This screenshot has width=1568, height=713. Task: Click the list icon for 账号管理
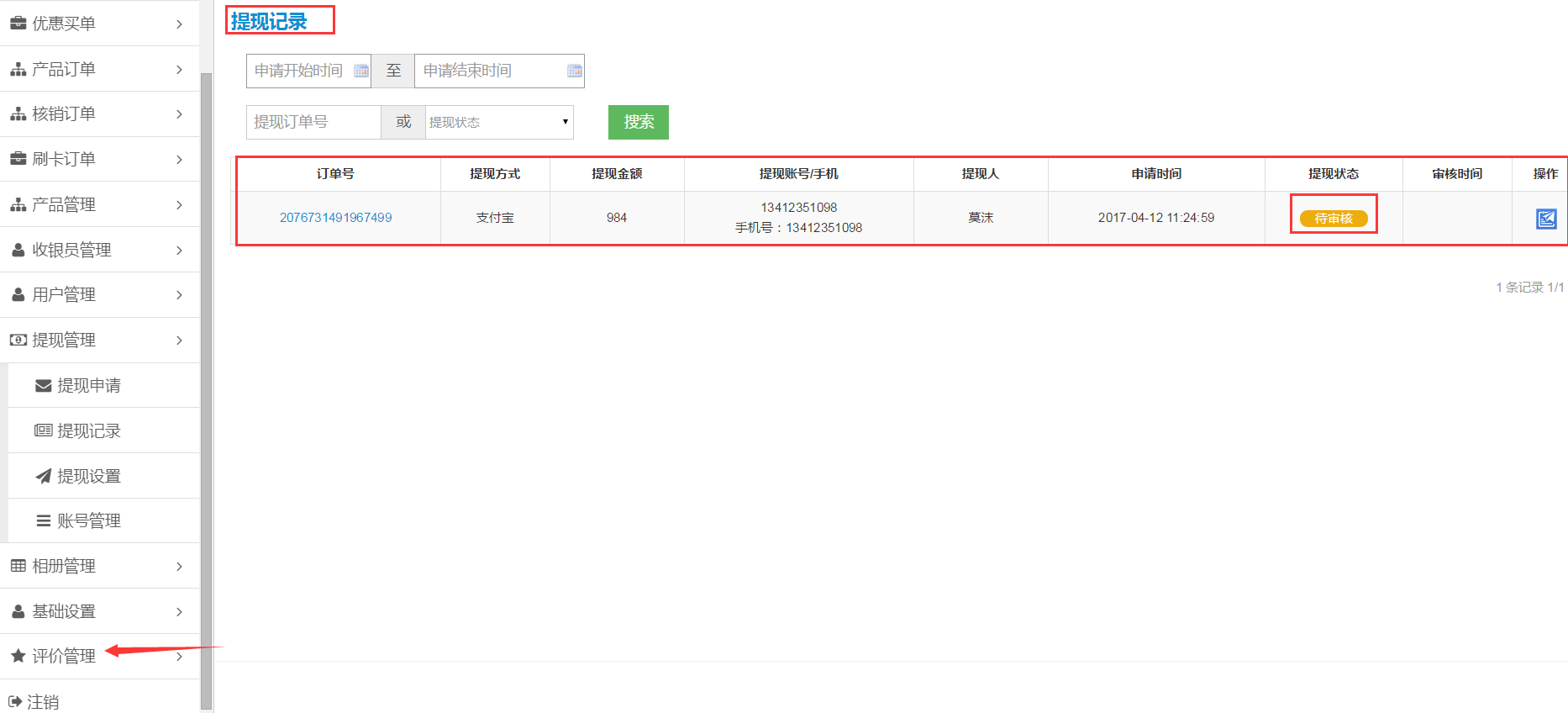(44, 521)
